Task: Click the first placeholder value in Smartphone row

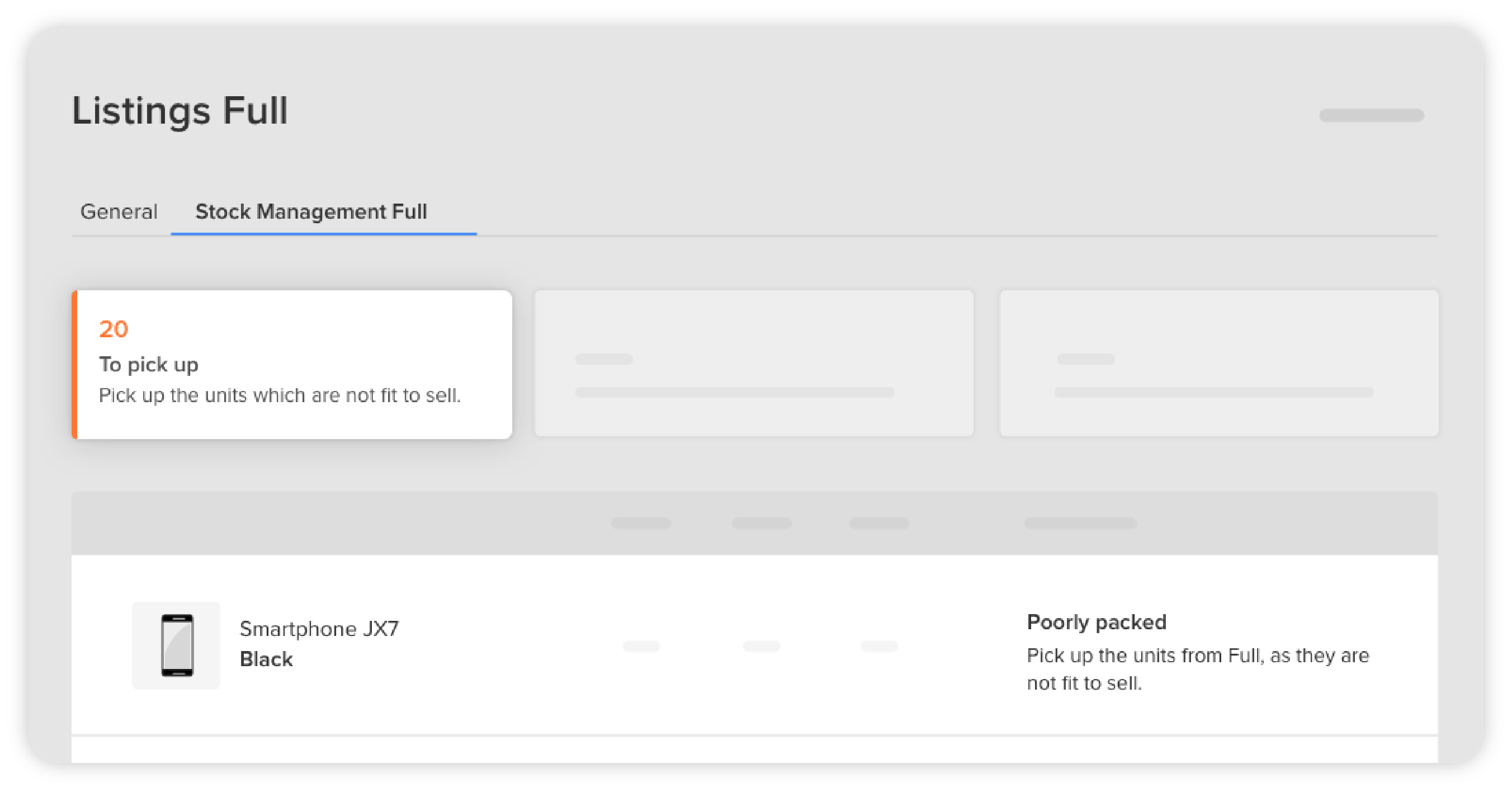Action: point(641,646)
